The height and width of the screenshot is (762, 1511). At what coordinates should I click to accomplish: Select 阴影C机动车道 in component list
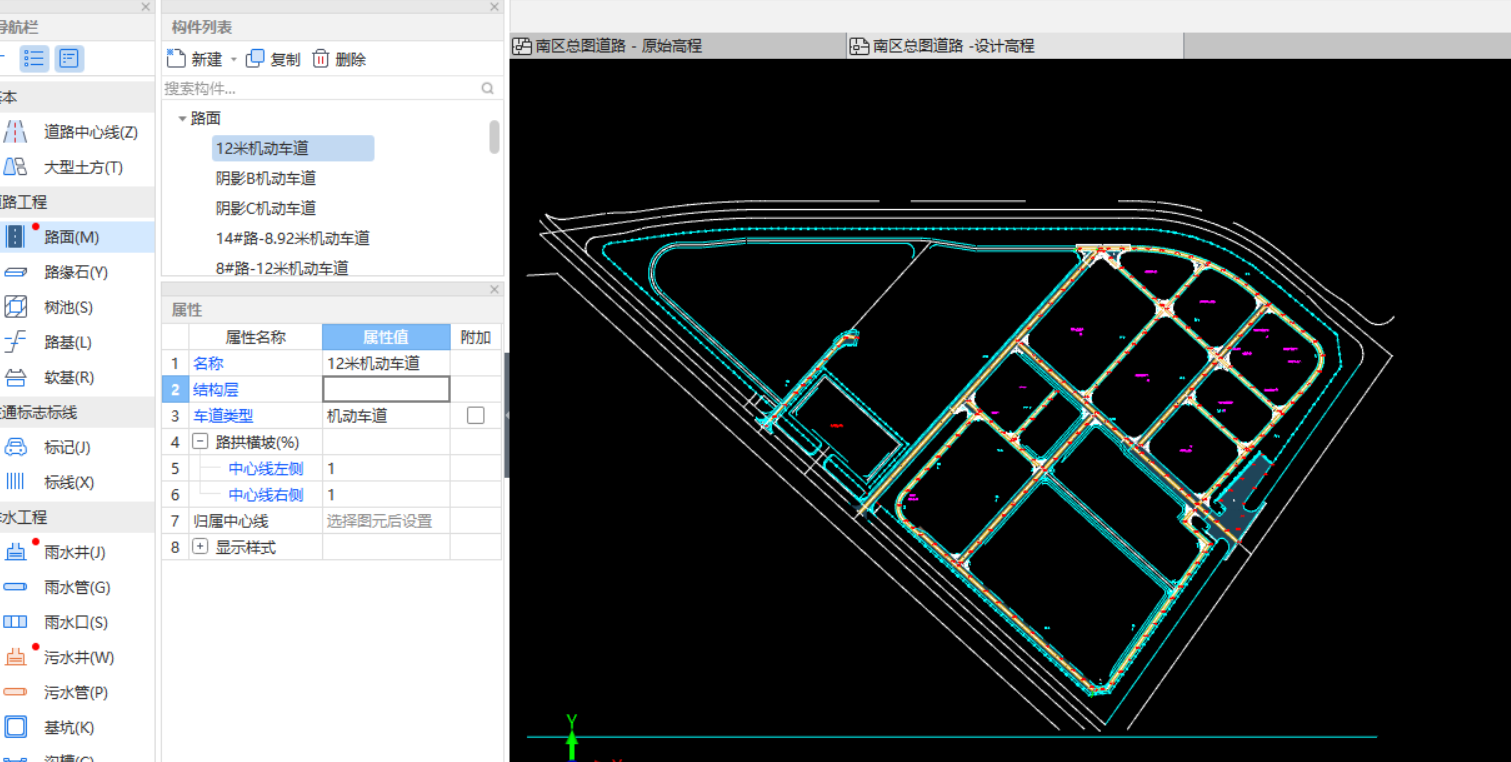[266, 208]
